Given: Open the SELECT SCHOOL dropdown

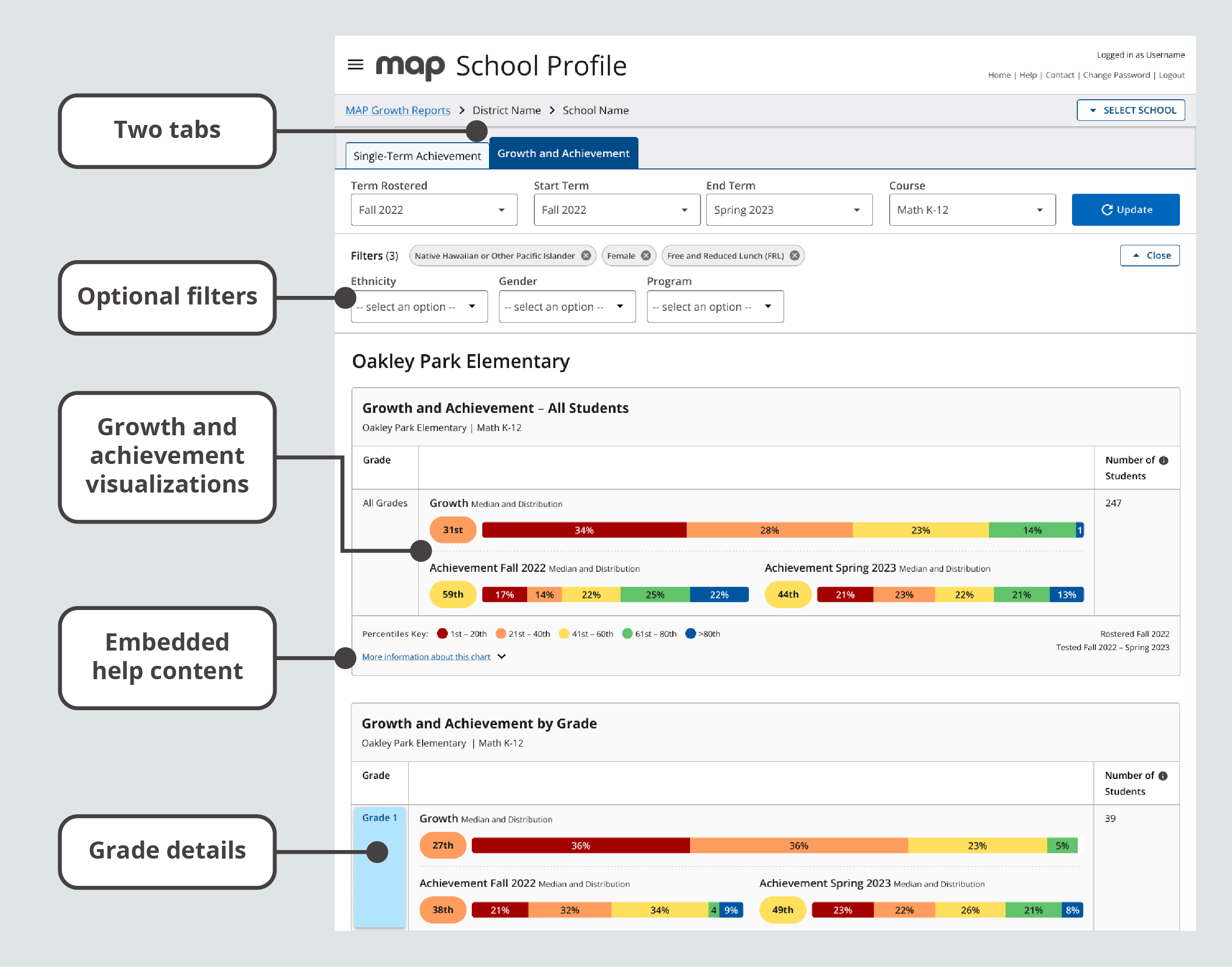Looking at the screenshot, I should 1131,110.
